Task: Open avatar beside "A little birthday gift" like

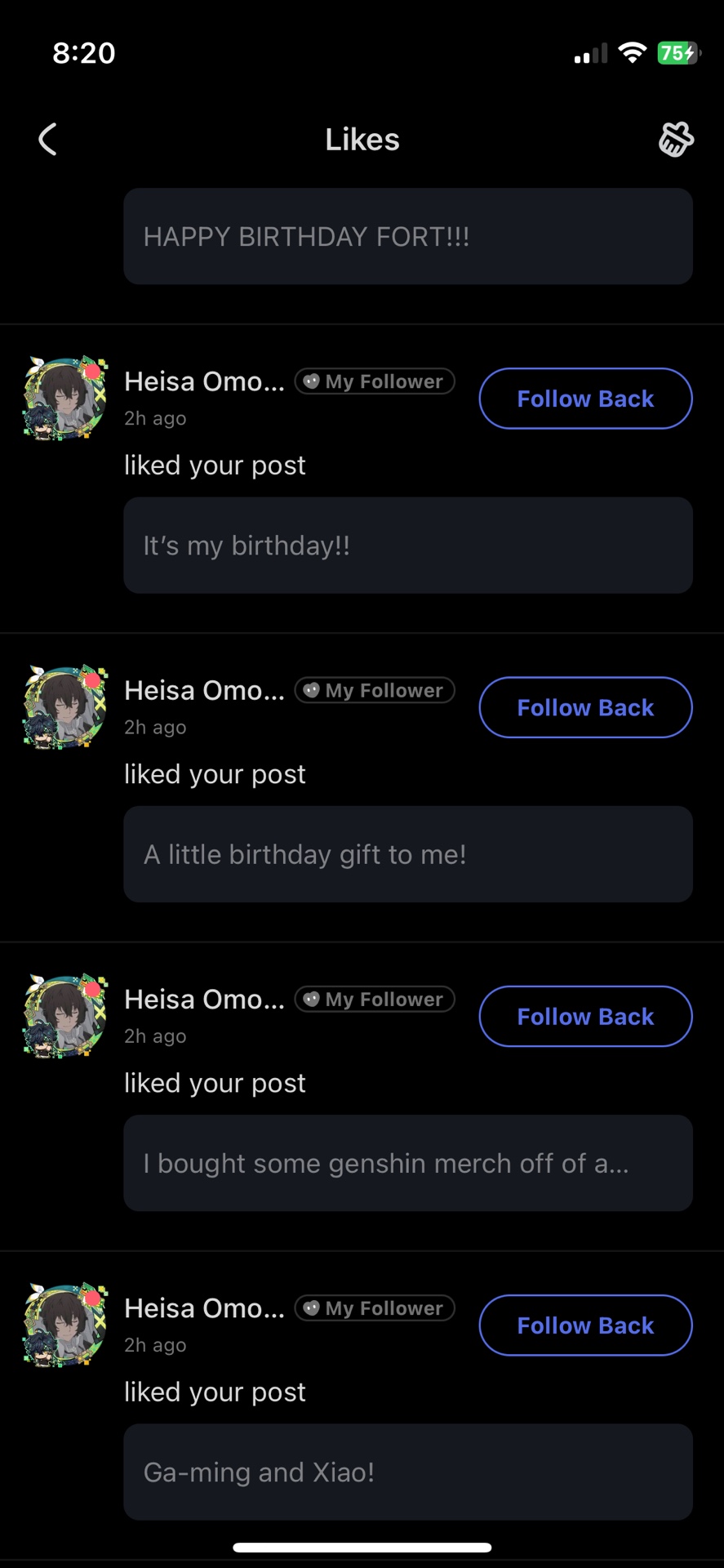Action: (x=65, y=708)
